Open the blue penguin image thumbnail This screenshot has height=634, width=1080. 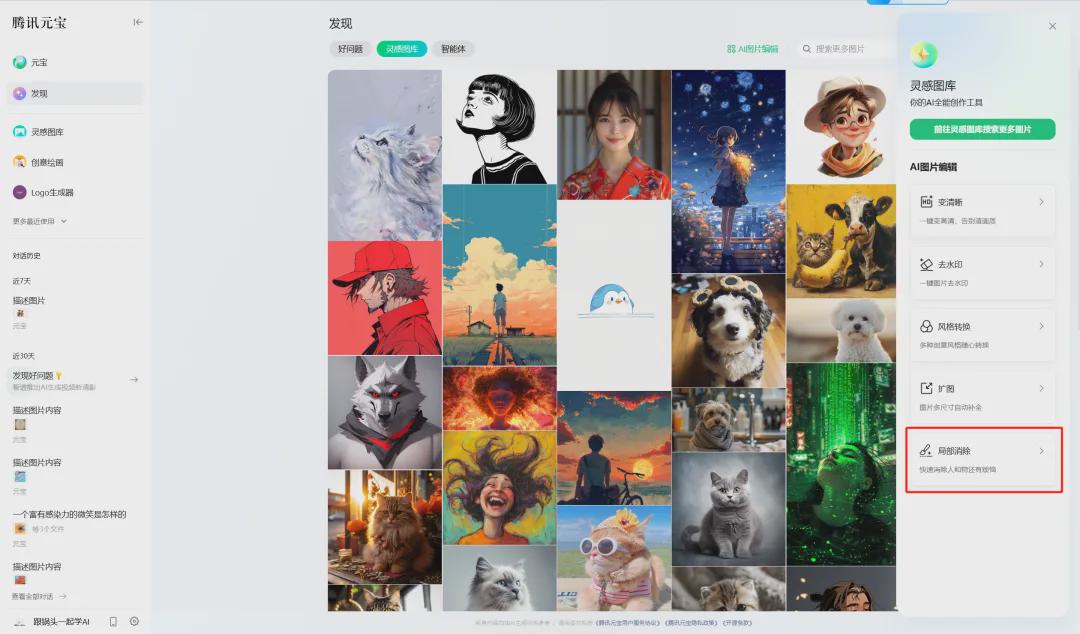[614, 296]
